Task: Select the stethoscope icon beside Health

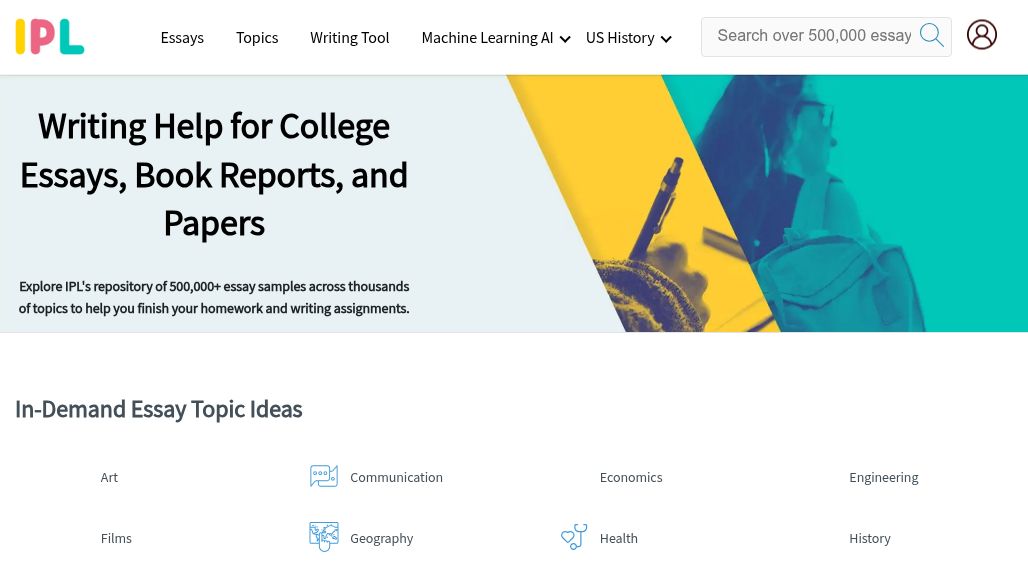Action: (x=574, y=537)
